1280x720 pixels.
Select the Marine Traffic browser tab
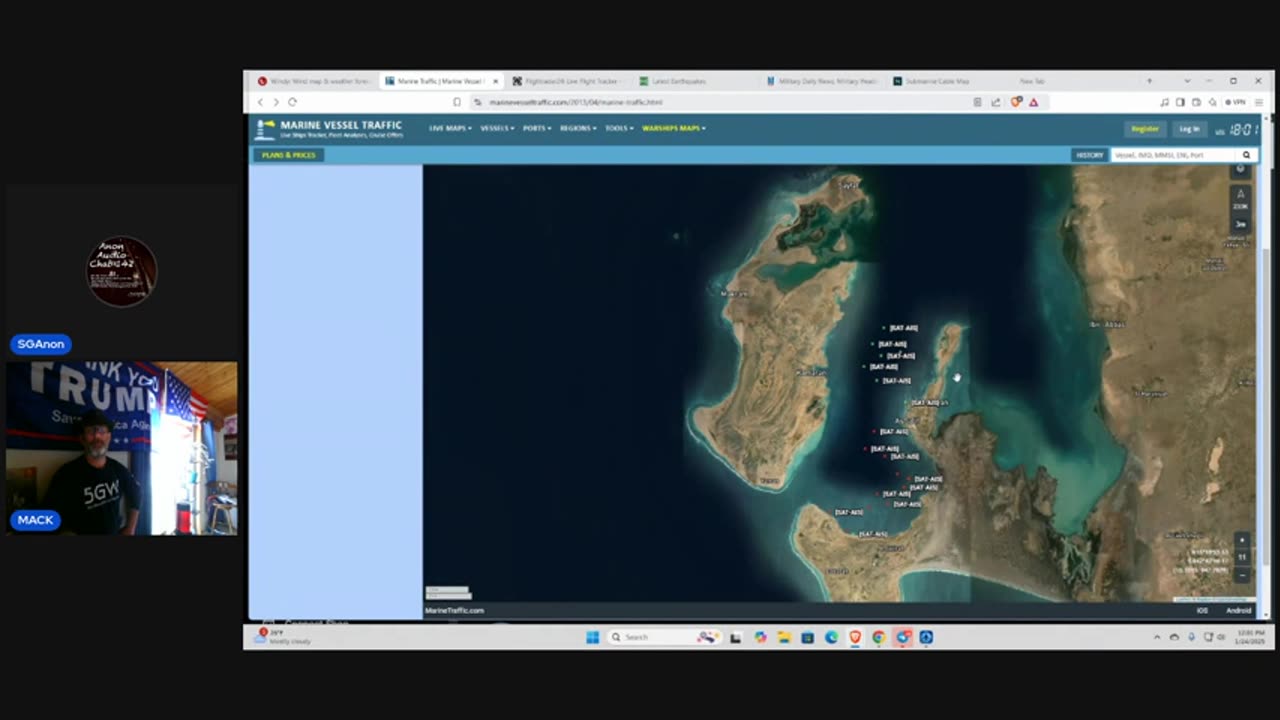(441, 81)
